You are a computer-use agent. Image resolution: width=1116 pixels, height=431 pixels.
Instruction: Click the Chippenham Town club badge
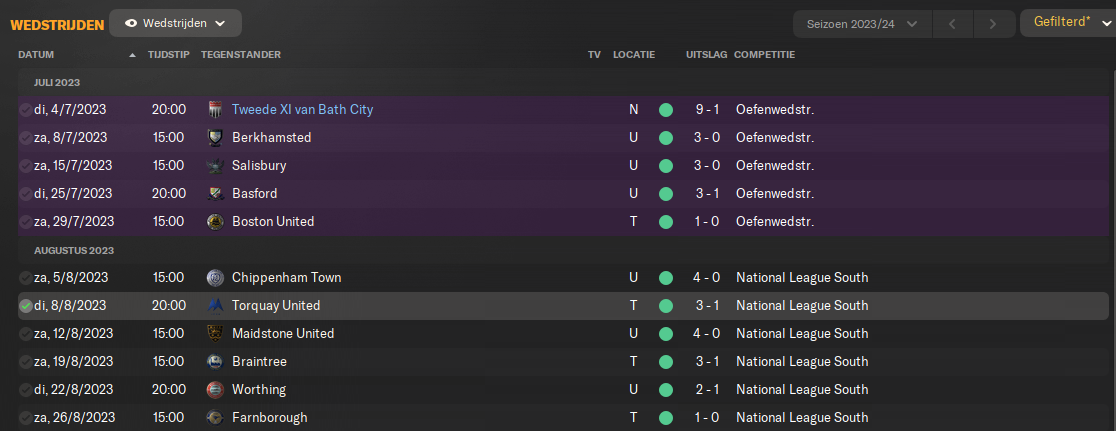215,277
